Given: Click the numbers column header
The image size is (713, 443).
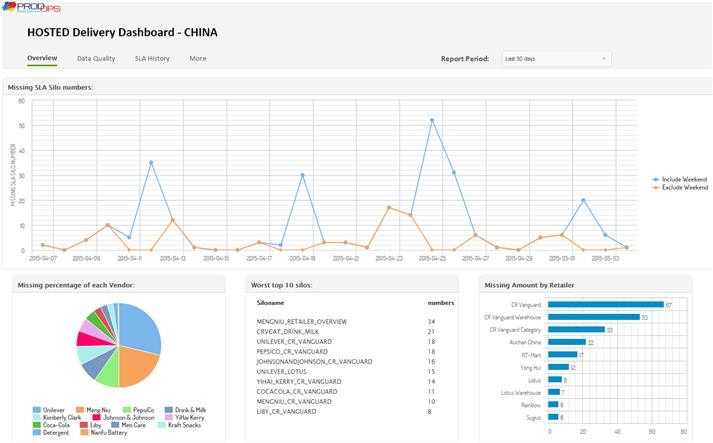Looking at the screenshot, I should (441, 303).
